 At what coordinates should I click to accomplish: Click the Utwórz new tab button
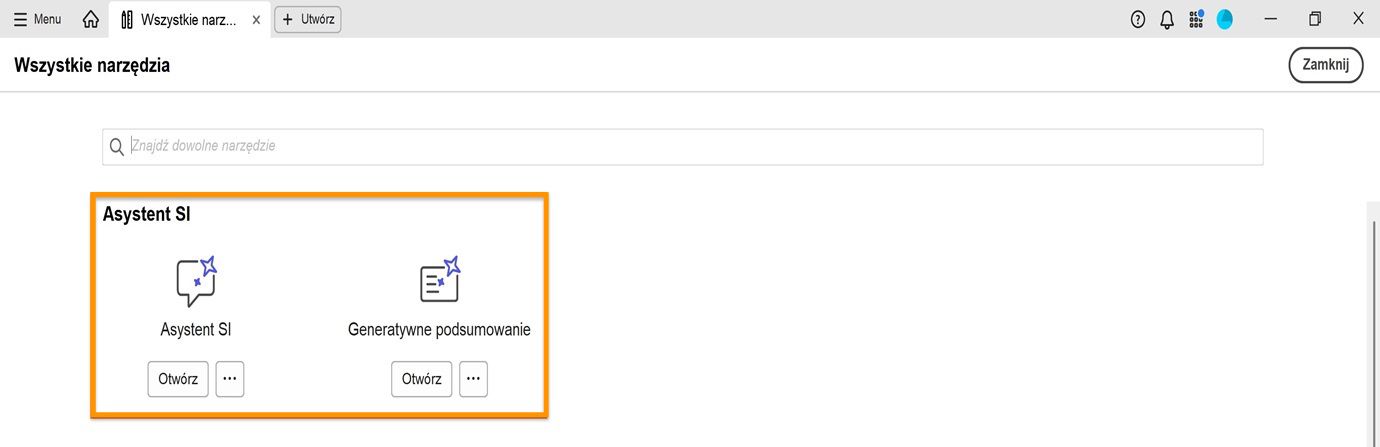[308, 19]
